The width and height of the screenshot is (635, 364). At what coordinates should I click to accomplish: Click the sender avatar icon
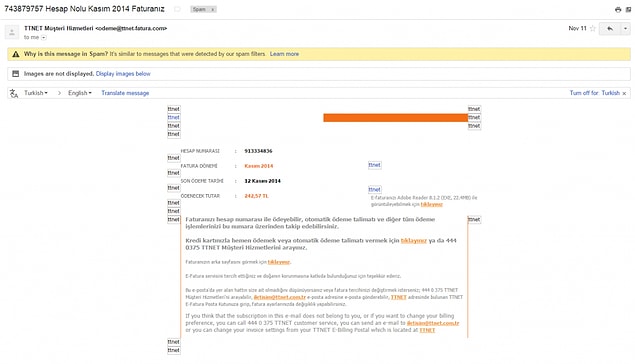click(x=12, y=32)
